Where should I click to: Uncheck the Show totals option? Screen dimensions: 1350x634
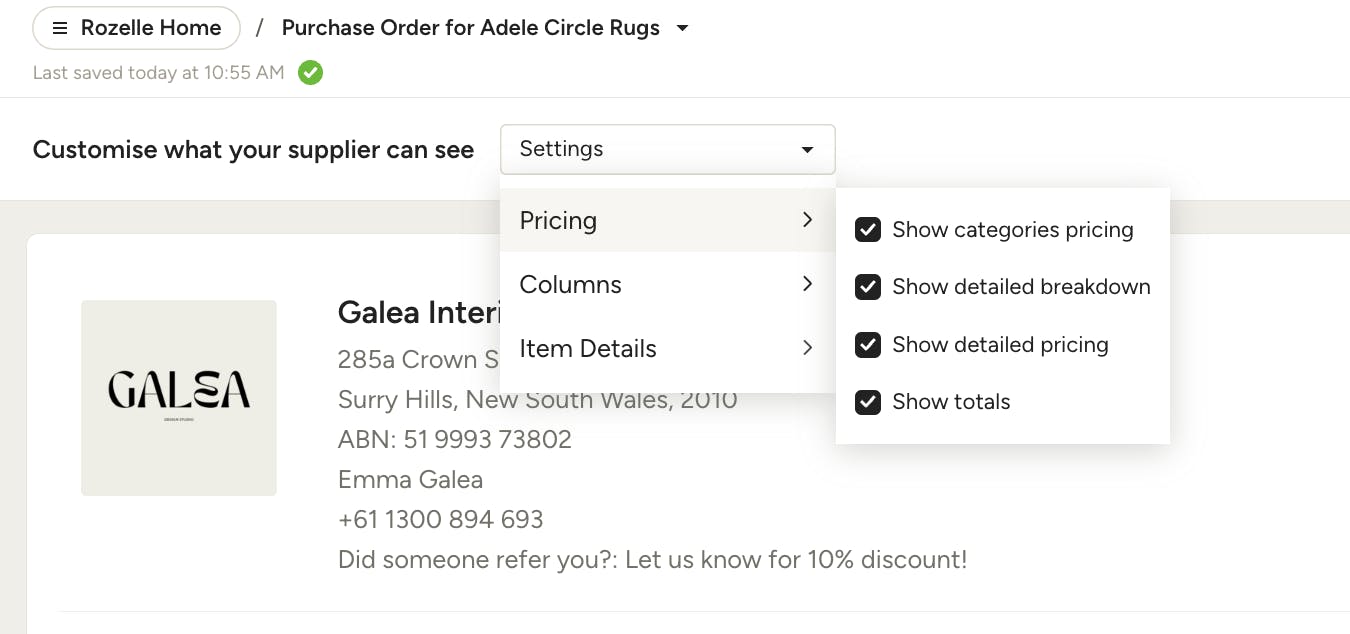coord(868,402)
